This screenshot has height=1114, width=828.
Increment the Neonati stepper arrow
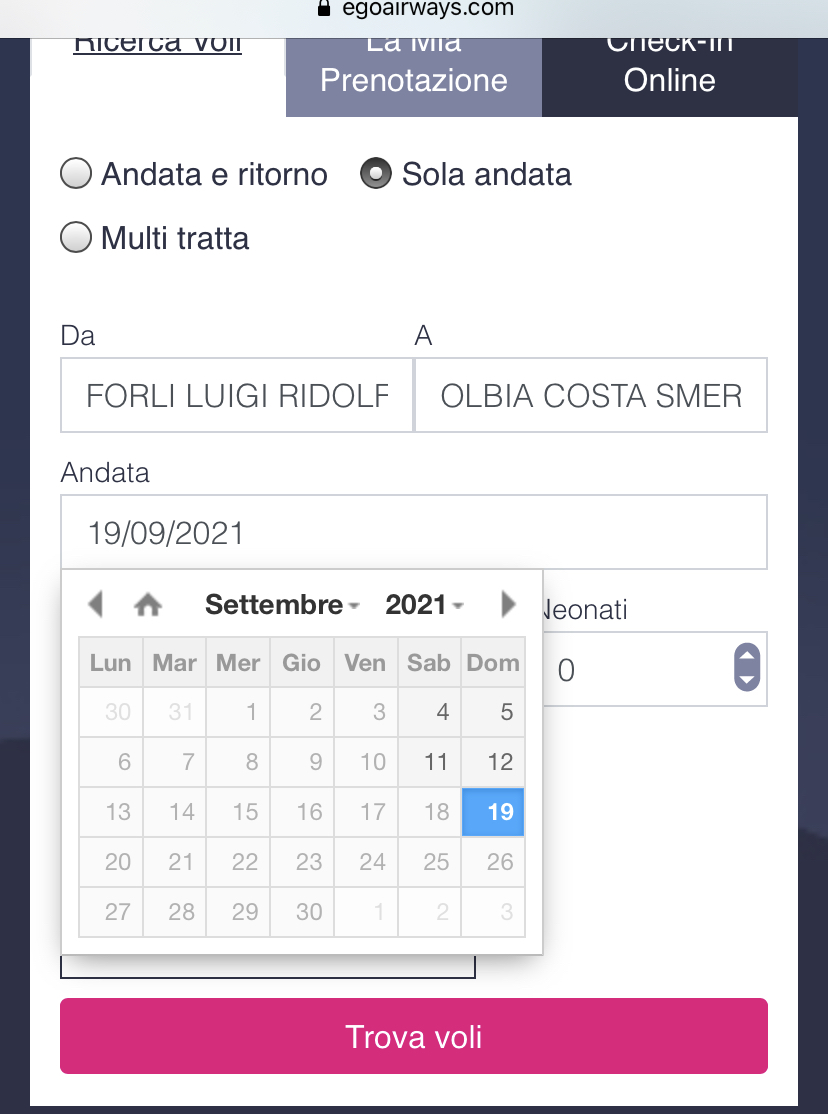click(x=747, y=657)
